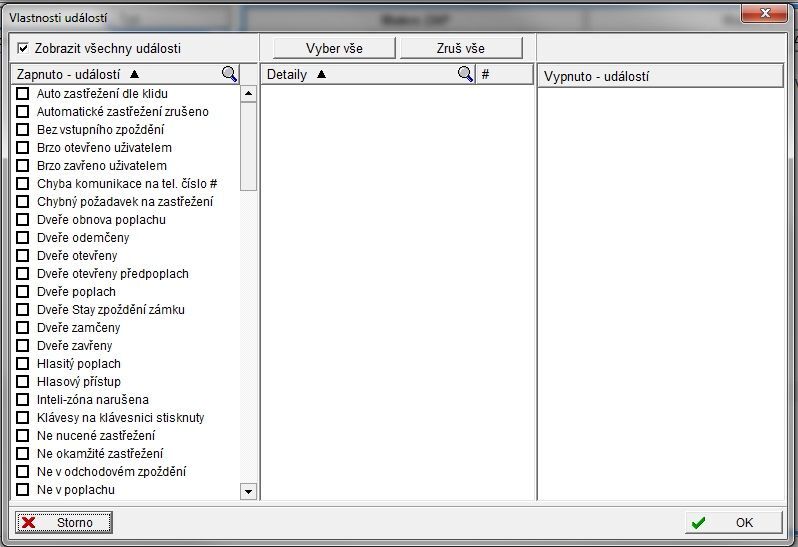Select Inteli-zóna narušena event
Viewport: 798px width, 547px height.
92,400
